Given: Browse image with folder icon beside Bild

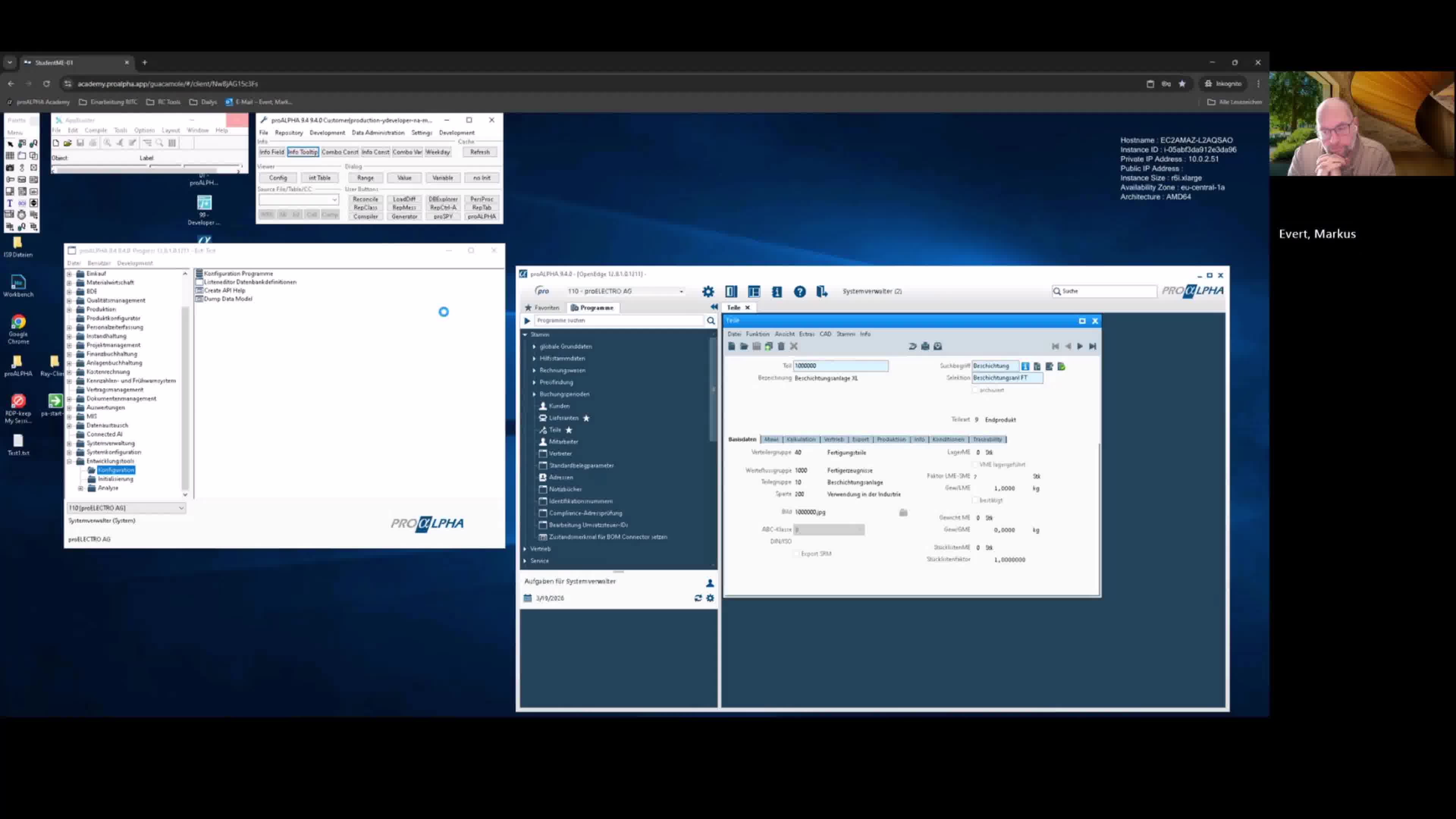Looking at the screenshot, I should [x=903, y=512].
